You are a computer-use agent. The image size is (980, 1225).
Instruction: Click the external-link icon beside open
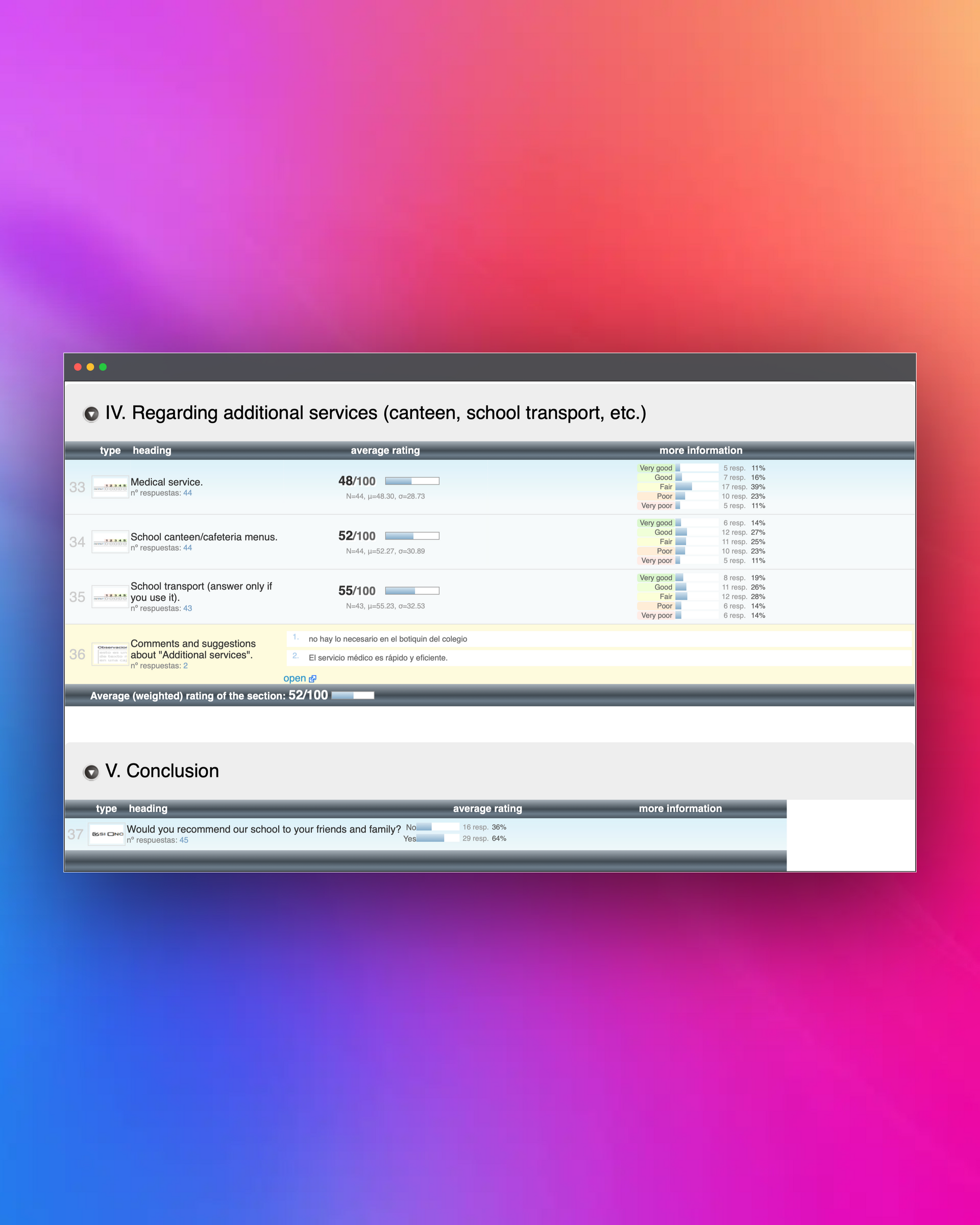click(x=312, y=678)
